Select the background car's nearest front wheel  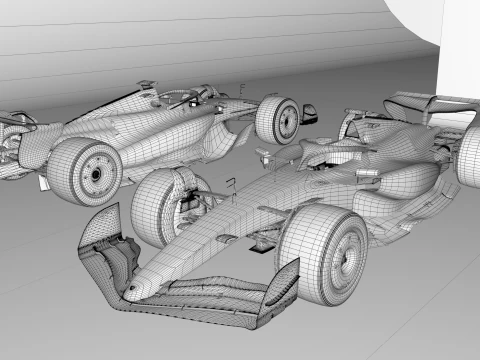pyautogui.click(x=85, y=173)
